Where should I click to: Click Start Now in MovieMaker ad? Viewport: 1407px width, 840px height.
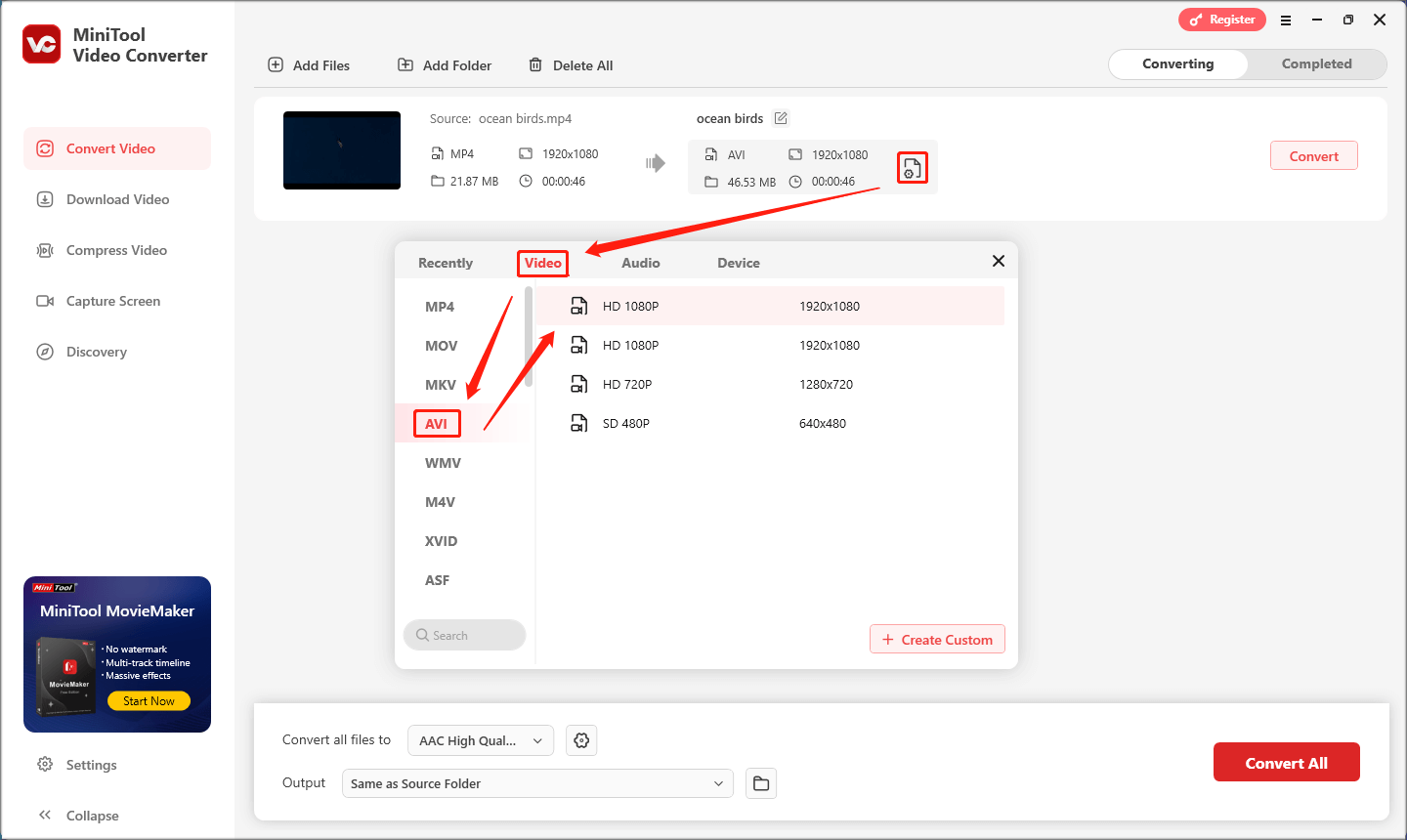coord(149,701)
